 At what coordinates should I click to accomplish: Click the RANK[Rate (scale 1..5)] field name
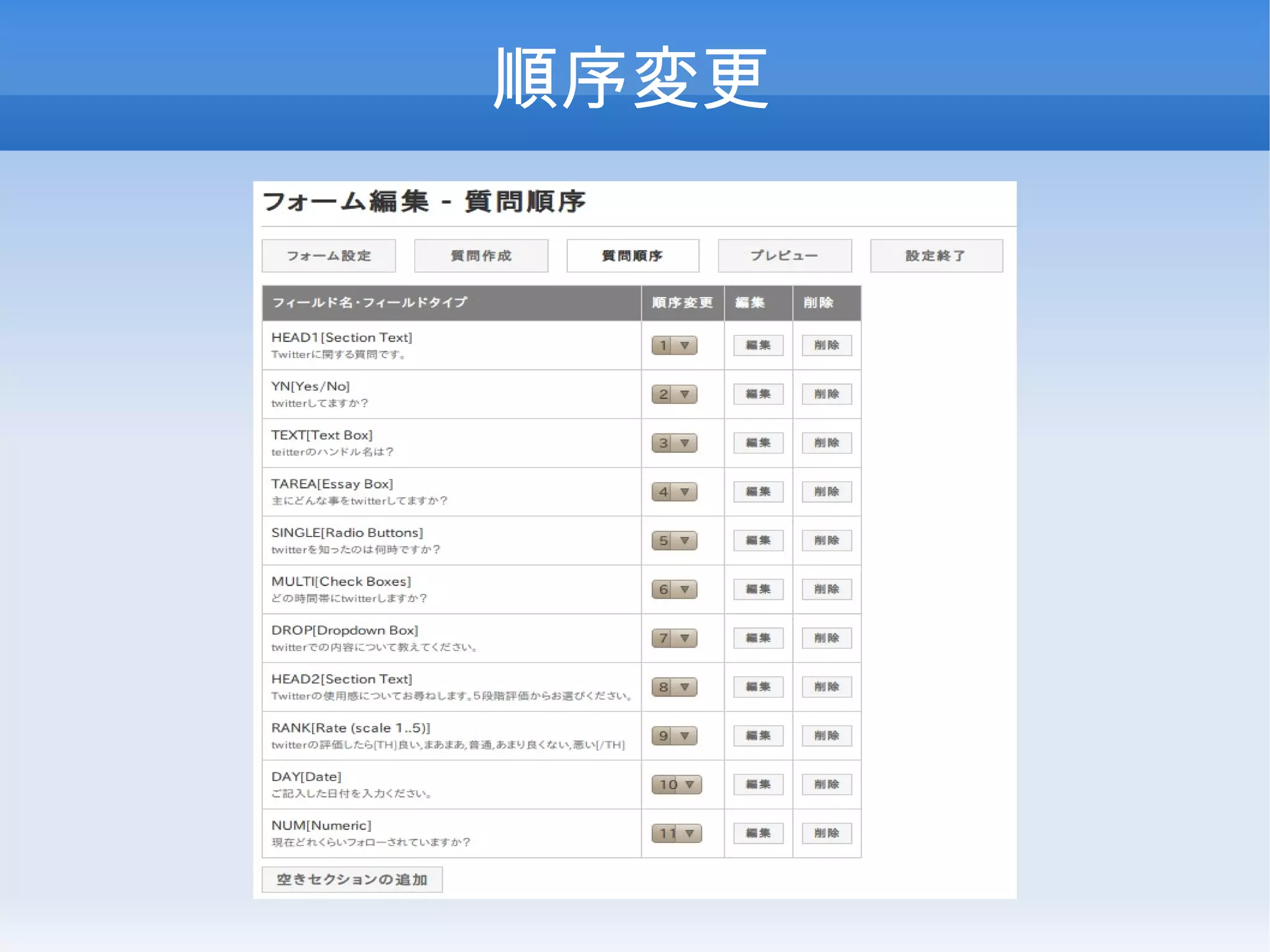pos(351,728)
